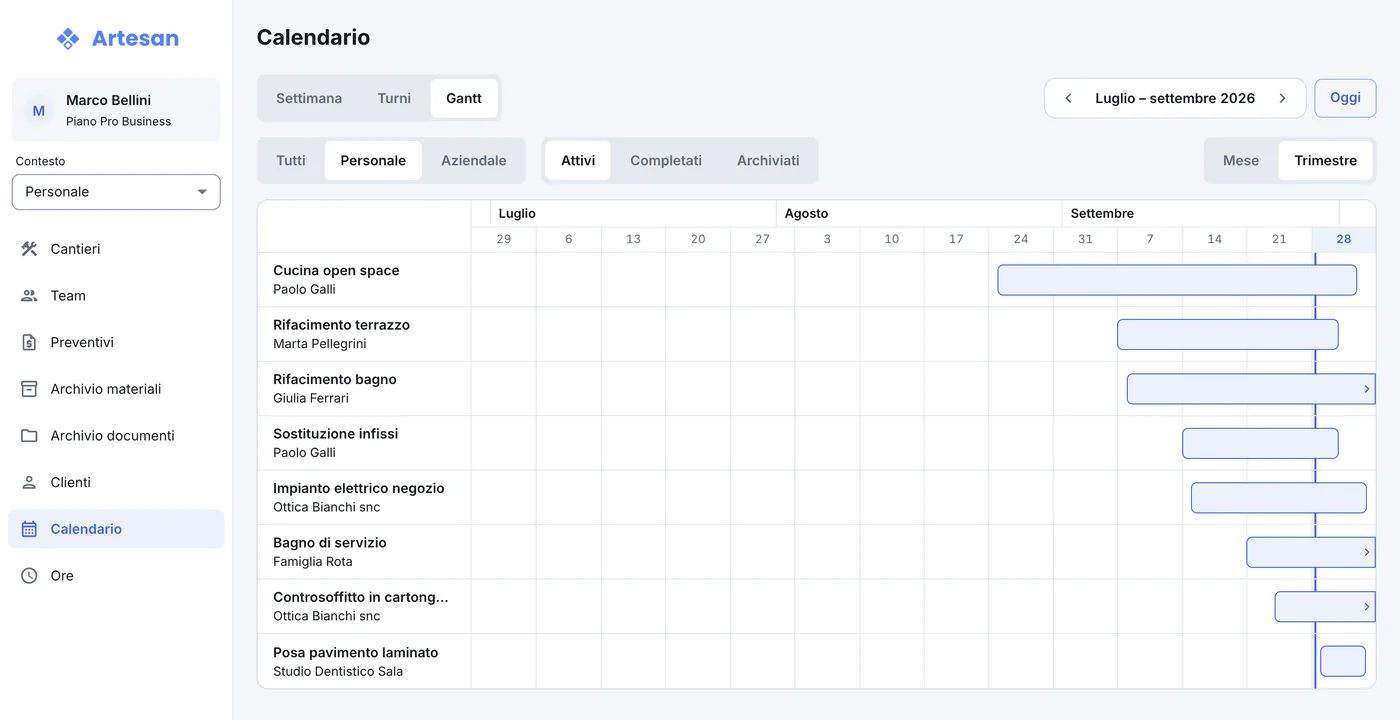Open the Contesto dropdown
This screenshot has height=720, width=1400.
[x=116, y=192]
